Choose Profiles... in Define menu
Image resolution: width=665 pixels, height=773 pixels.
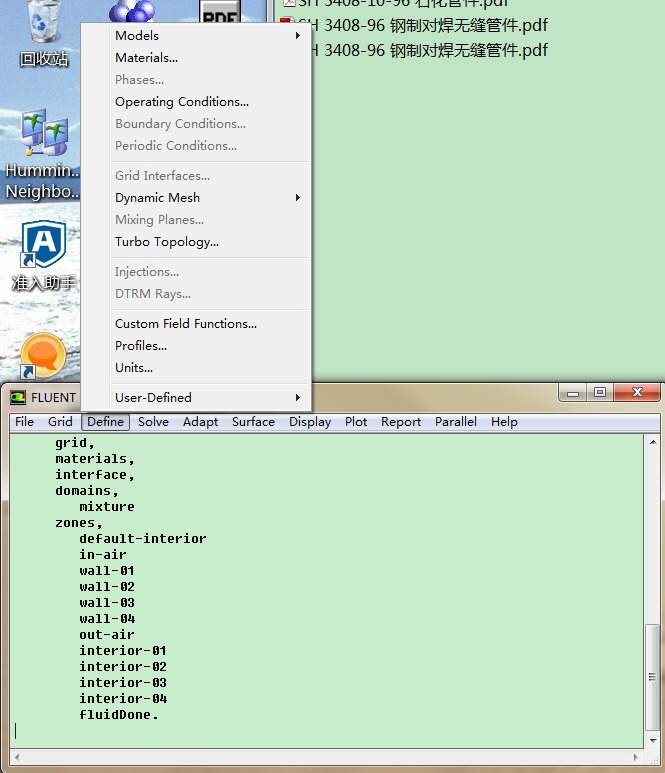(196, 346)
